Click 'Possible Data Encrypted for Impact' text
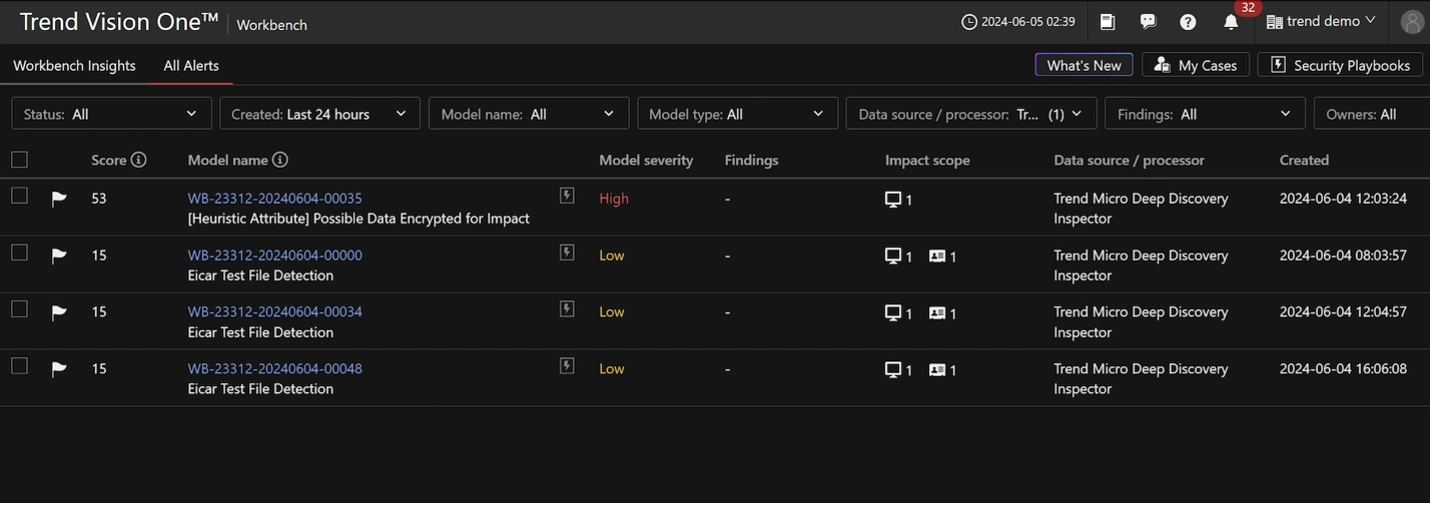This screenshot has height=507, width=1430. click(x=421, y=218)
